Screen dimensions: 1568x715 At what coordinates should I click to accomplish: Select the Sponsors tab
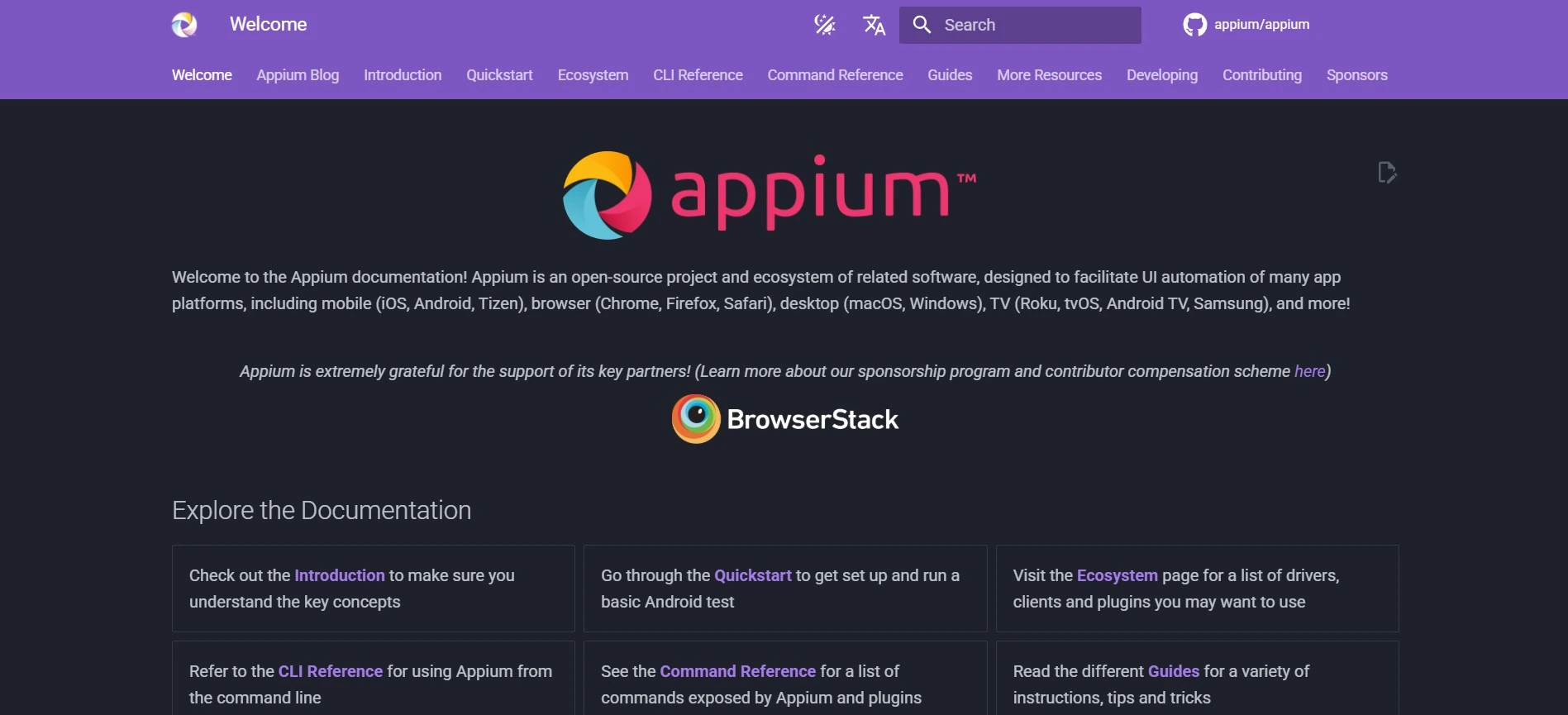pos(1357,75)
